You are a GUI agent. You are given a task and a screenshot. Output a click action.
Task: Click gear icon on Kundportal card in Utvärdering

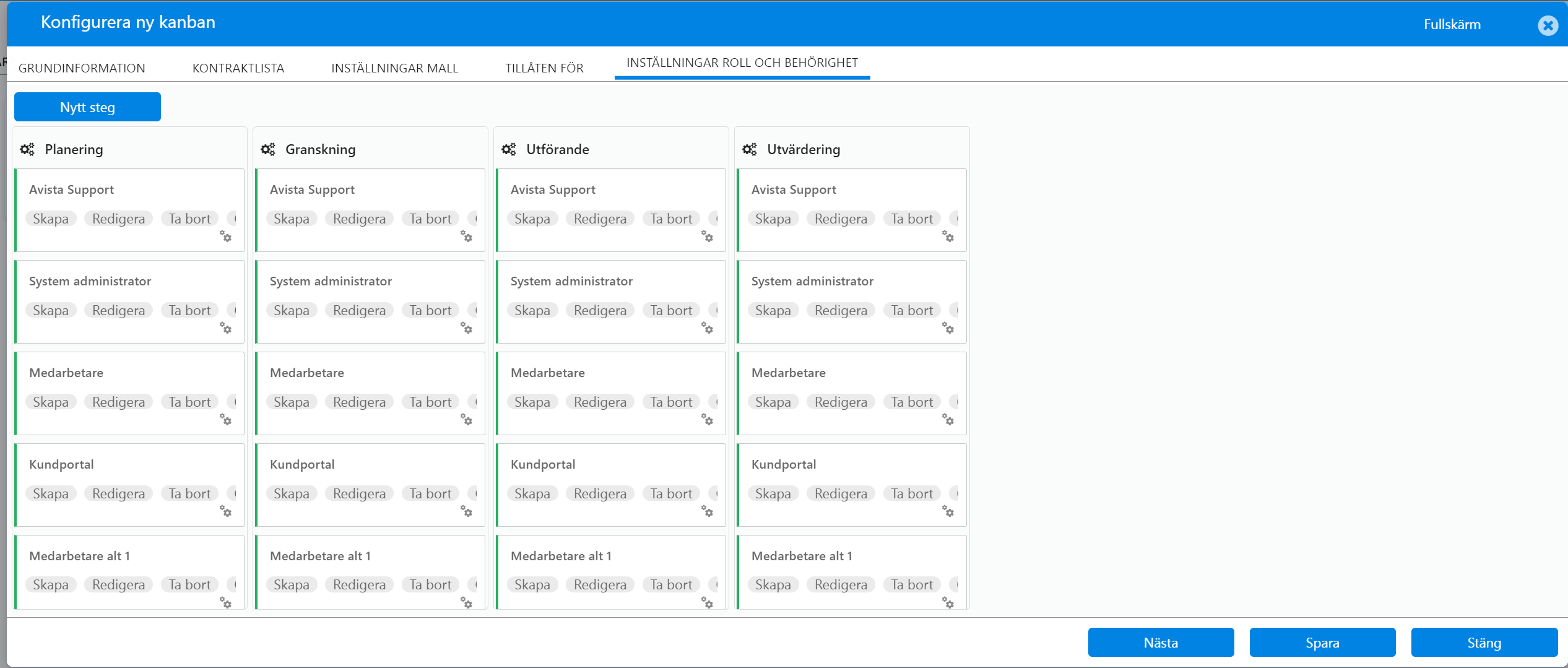coord(948,511)
